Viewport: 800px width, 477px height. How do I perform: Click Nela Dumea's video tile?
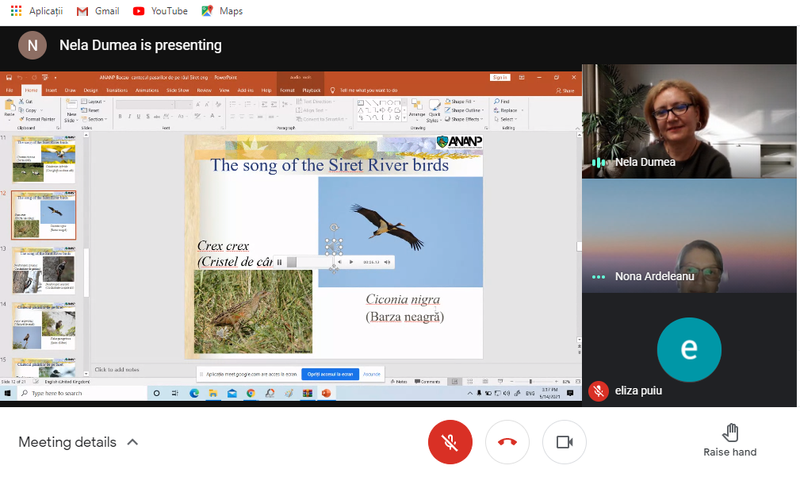689,120
